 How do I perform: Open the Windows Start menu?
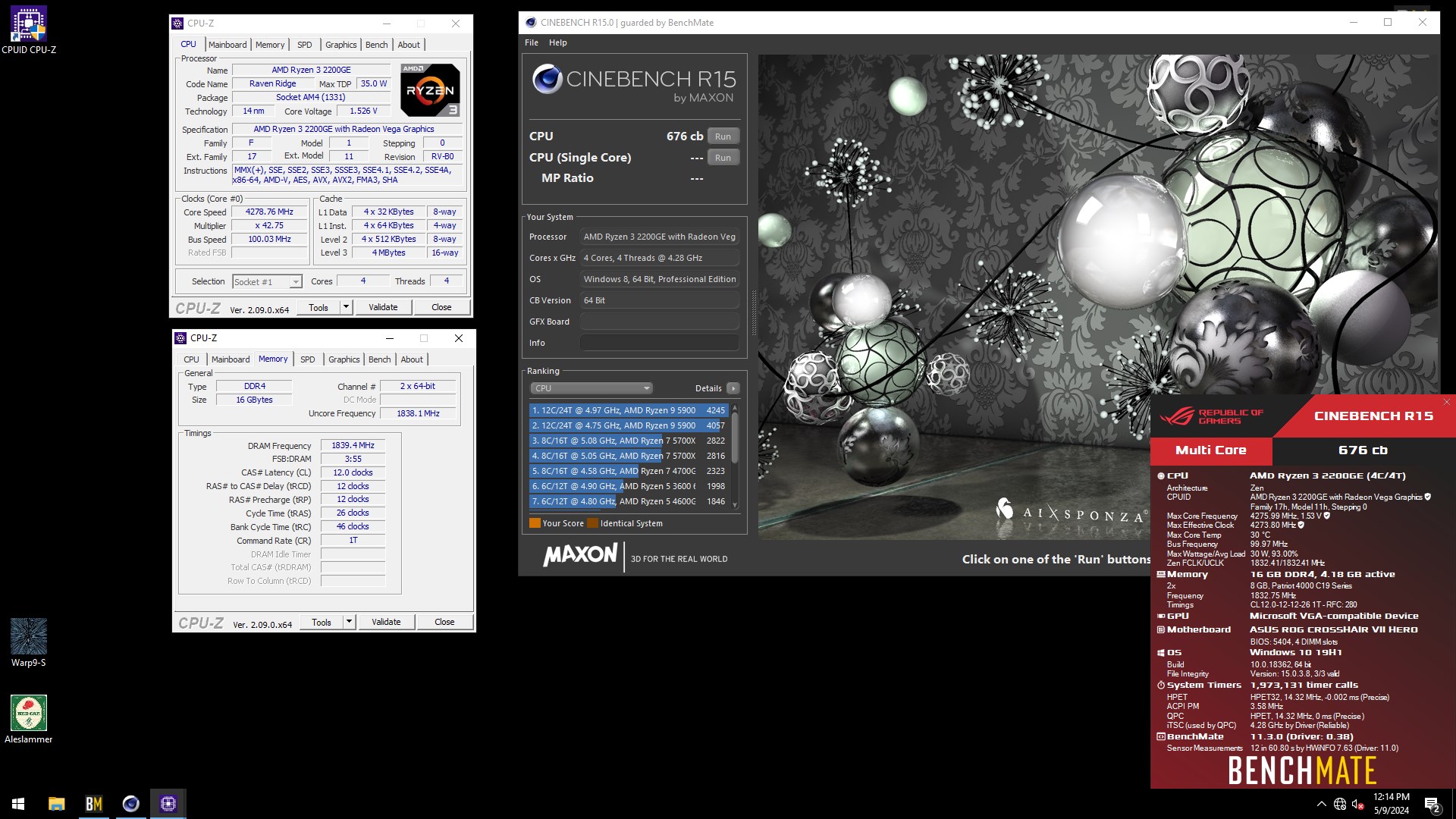click(18, 804)
